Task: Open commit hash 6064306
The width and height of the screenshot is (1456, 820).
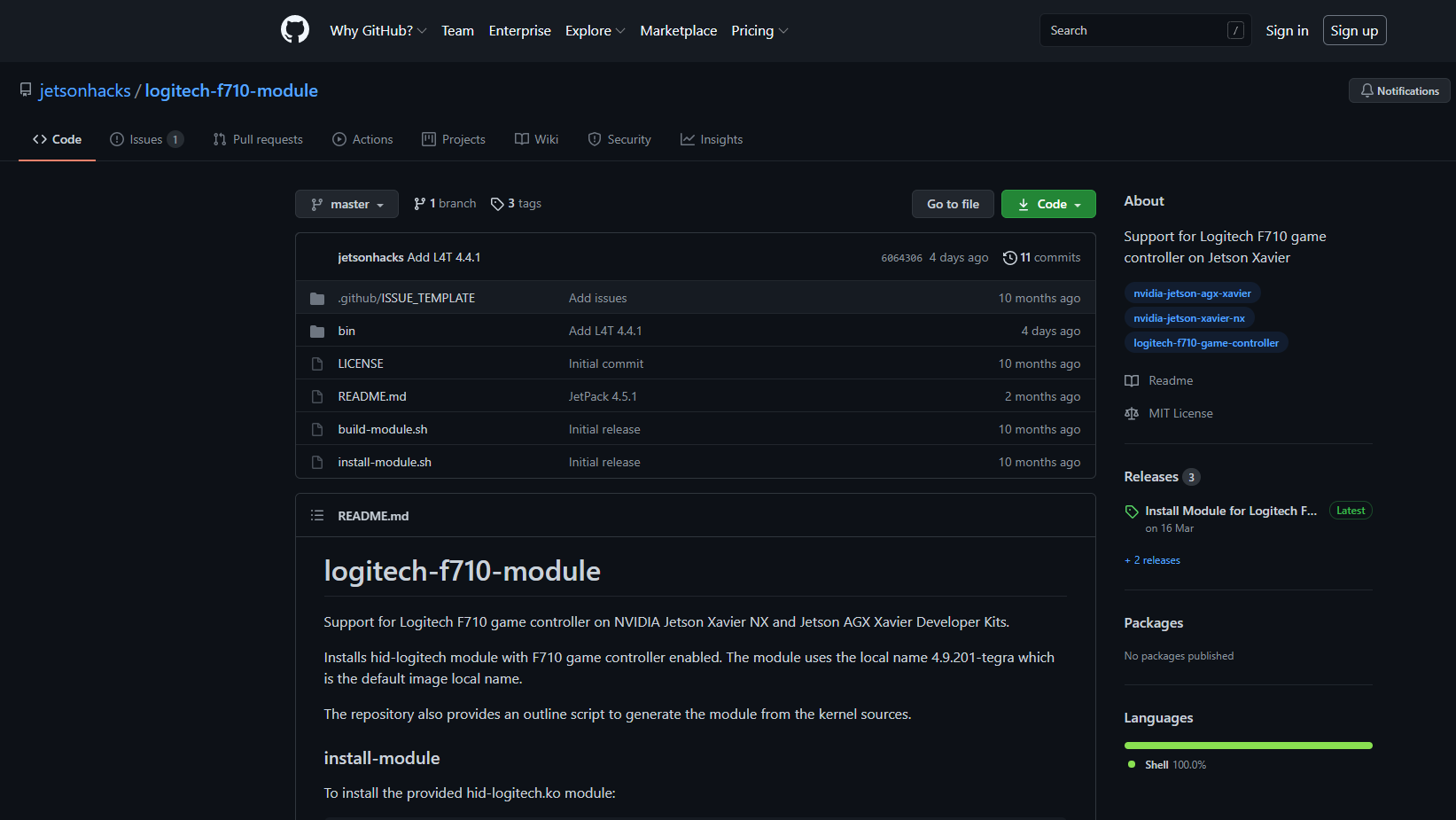Action: click(901, 258)
